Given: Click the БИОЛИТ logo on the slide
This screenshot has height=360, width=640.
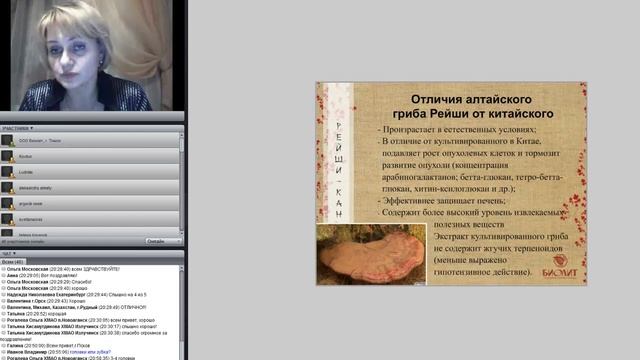Looking at the screenshot, I should click(x=560, y=267).
